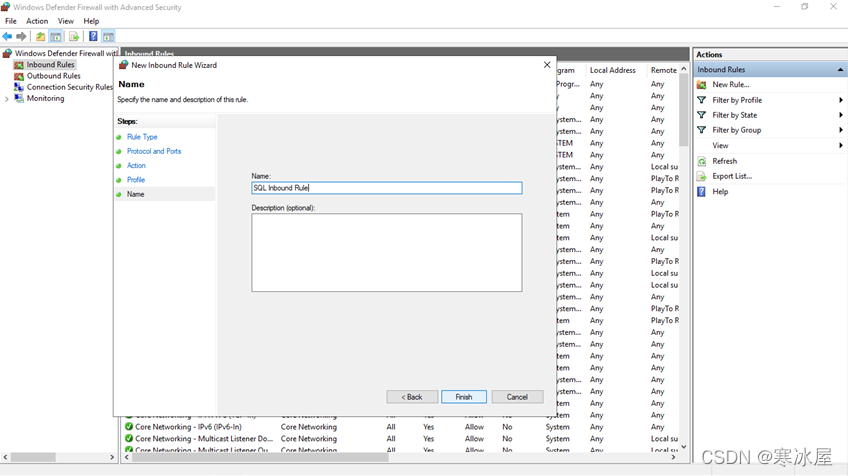
Task: Click the Export List toolbar icon
Action: coord(74,37)
